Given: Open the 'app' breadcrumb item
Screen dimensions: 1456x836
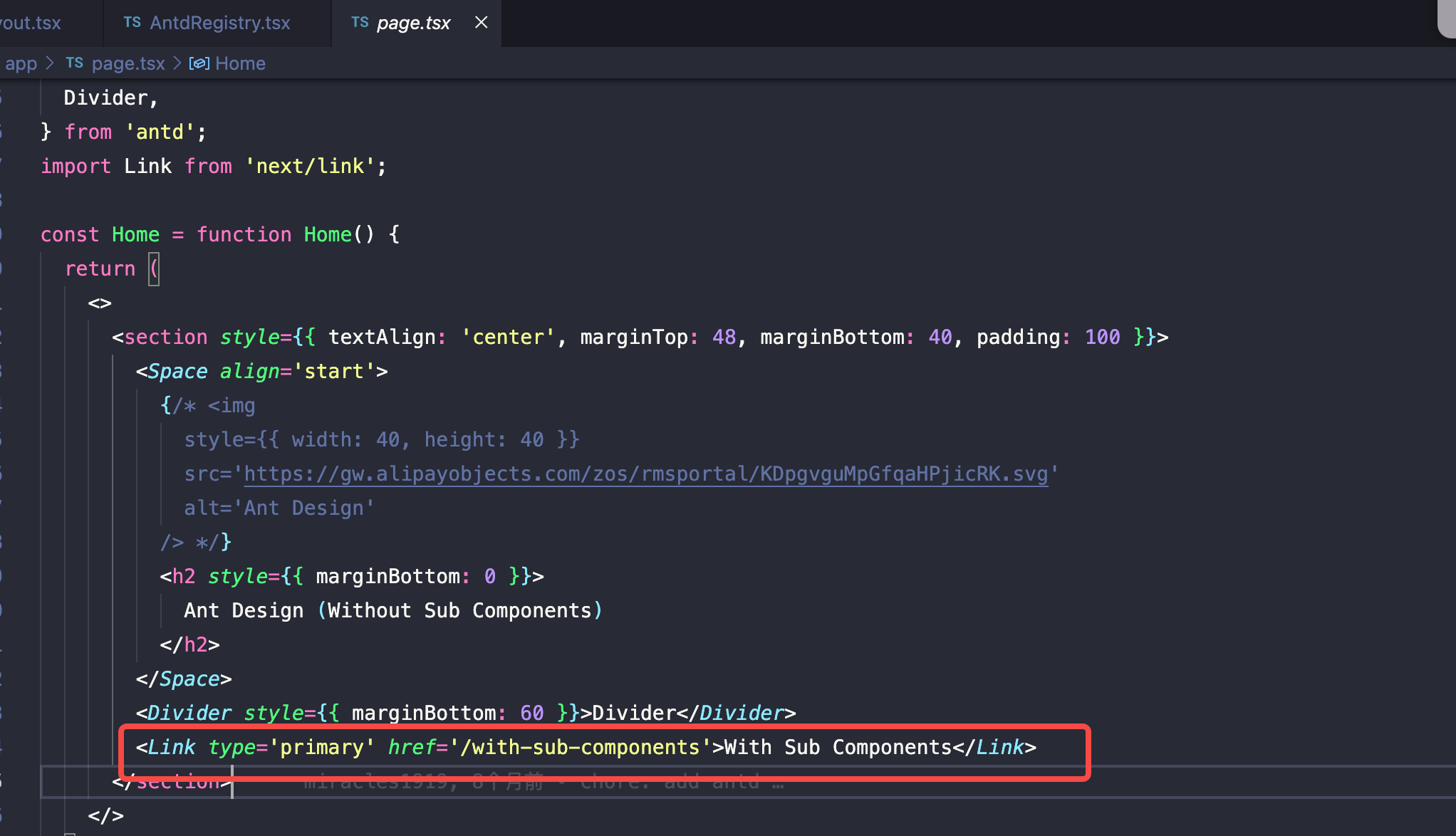Looking at the screenshot, I should coord(21,63).
